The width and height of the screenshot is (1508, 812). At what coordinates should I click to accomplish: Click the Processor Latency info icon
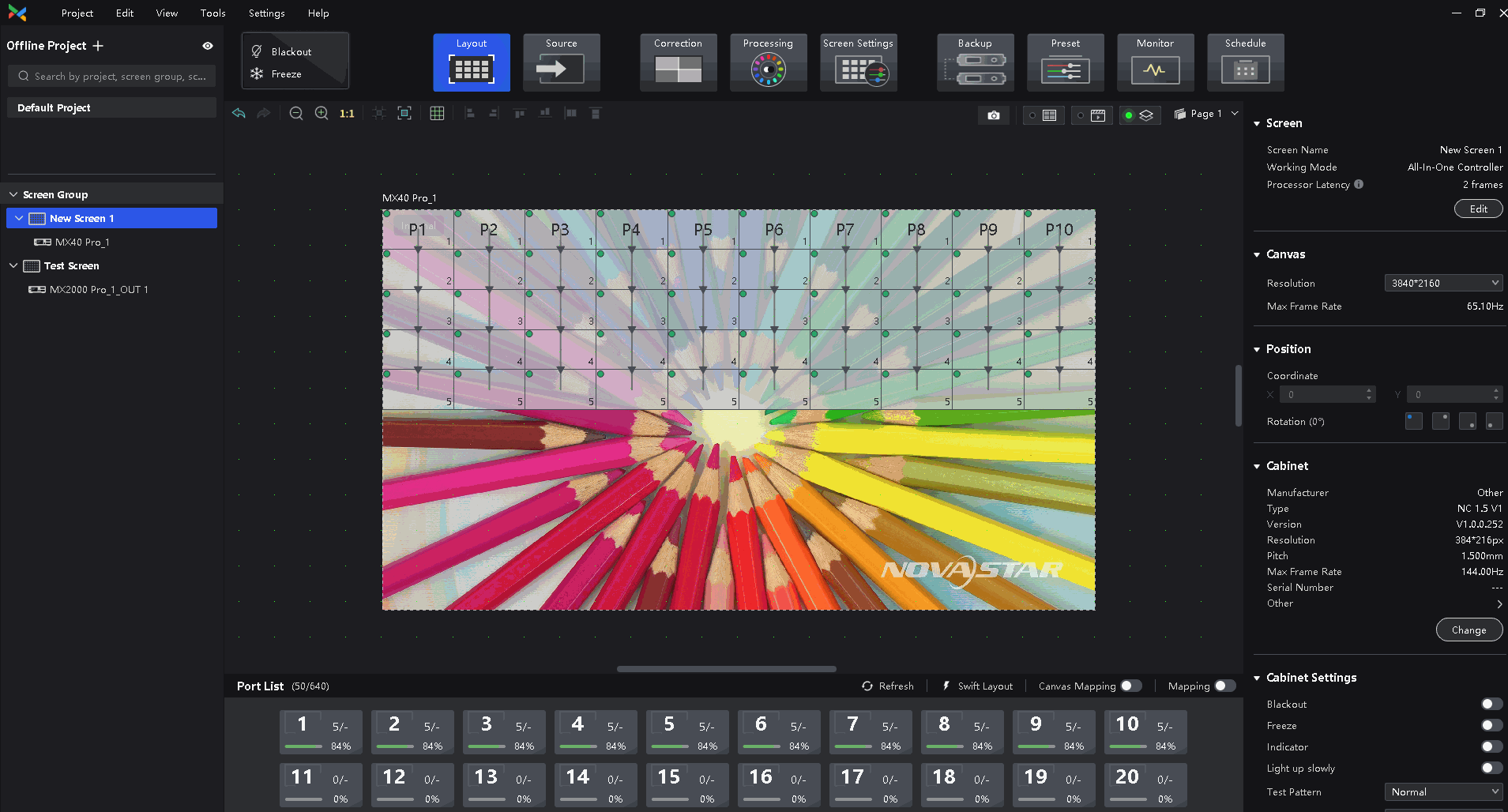1359,184
